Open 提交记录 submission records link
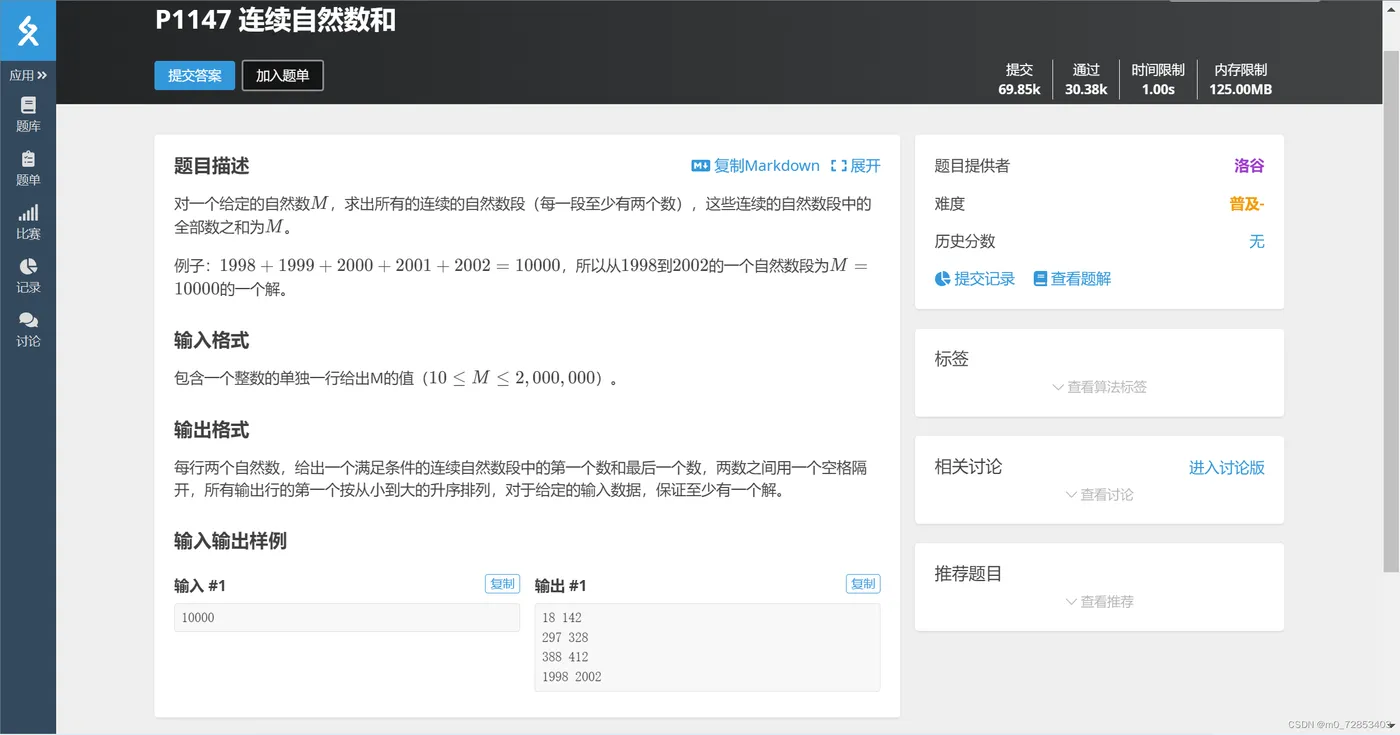The width and height of the screenshot is (1400, 735). click(975, 279)
